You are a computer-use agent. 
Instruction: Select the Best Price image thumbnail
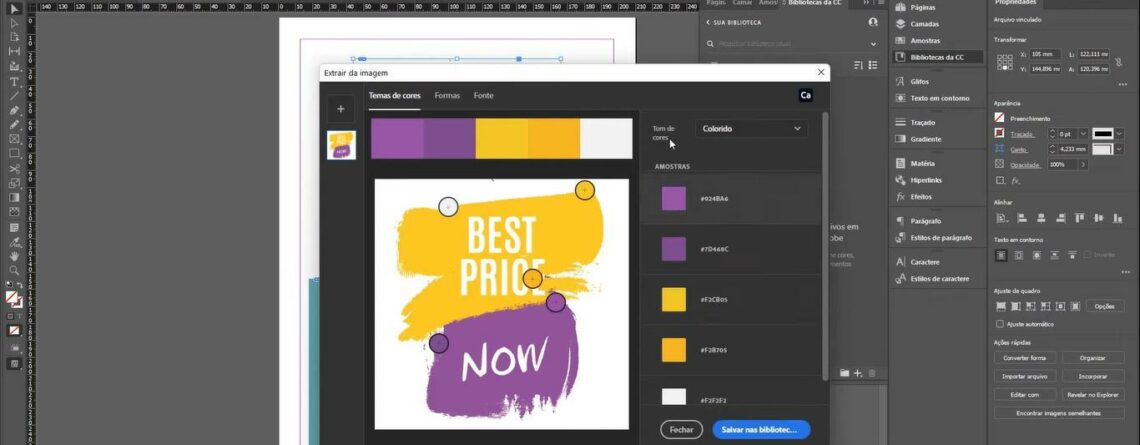[x=341, y=145]
